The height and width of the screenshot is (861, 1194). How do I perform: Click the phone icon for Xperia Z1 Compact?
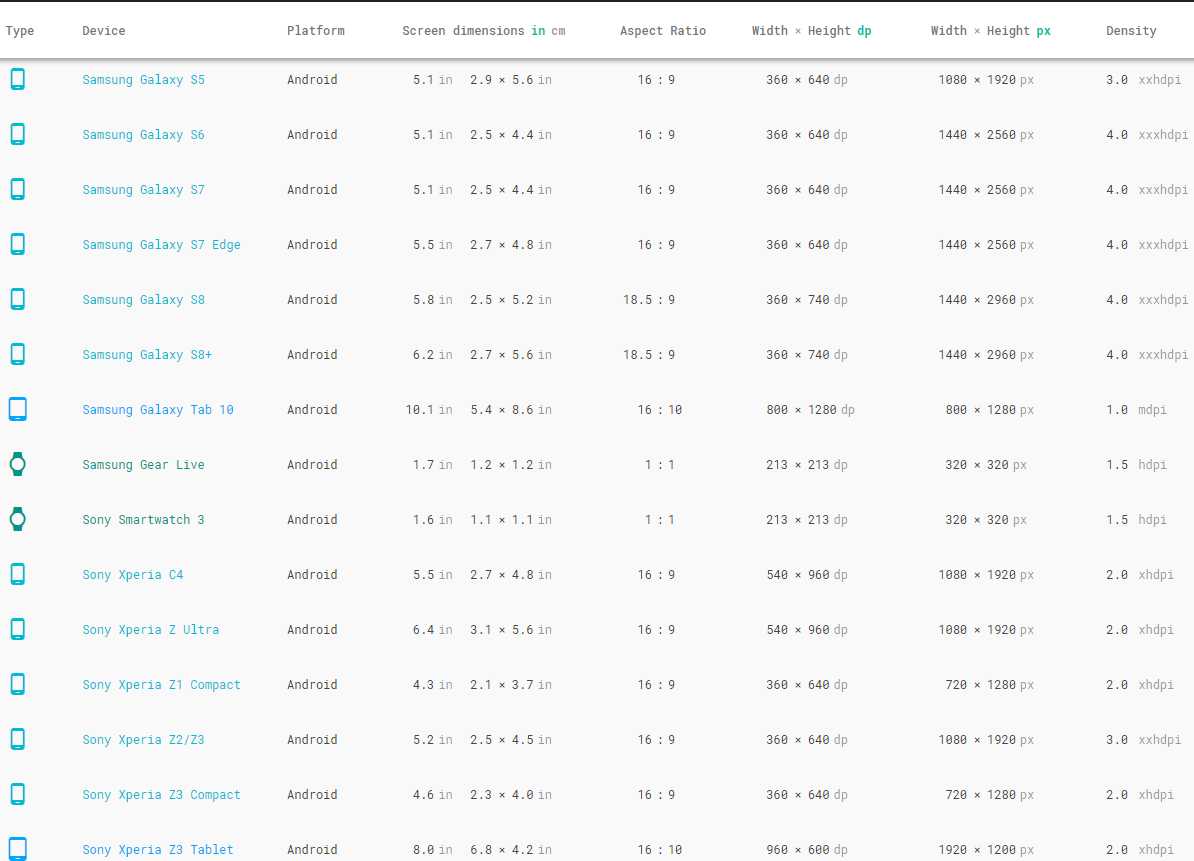pyautogui.click(x=18, y=684)
